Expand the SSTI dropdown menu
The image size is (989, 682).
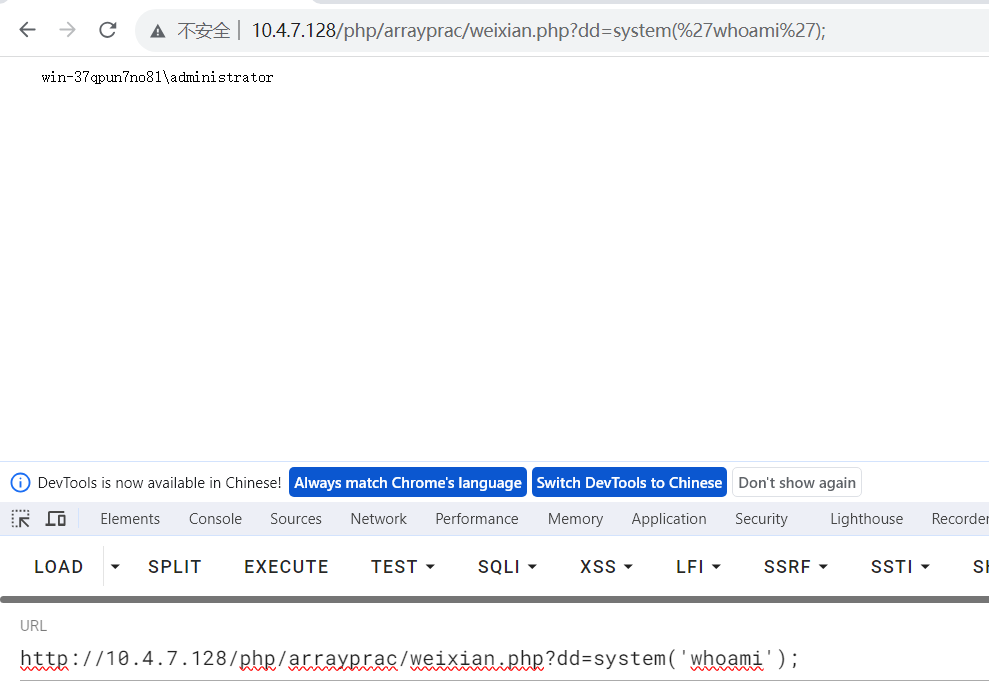(900, 567)
